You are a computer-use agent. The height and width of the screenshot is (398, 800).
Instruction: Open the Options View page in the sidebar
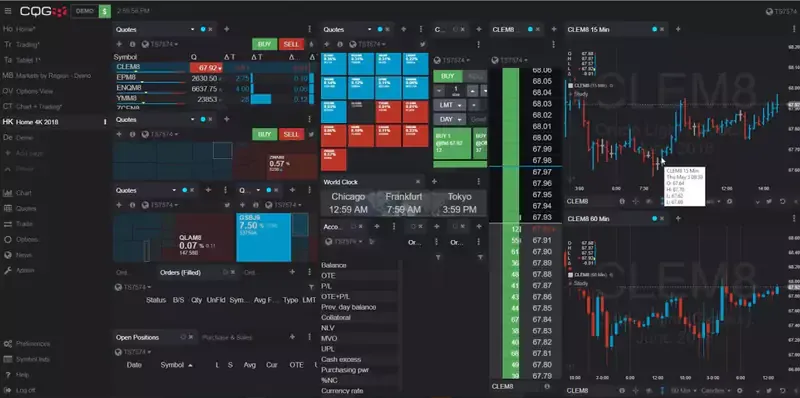point(28,91)
